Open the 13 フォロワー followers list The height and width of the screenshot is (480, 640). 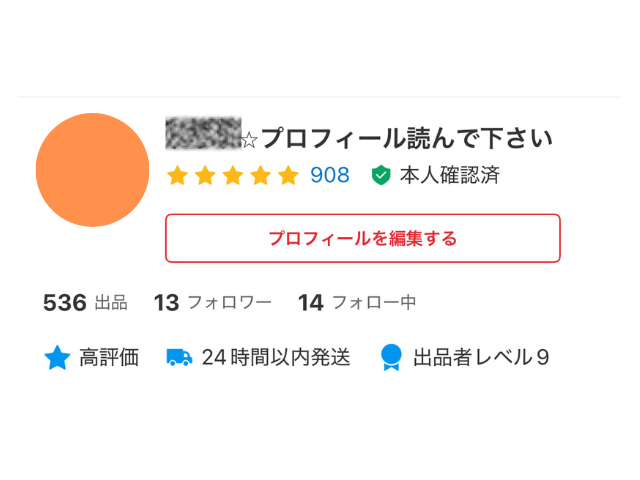pos(212,302)
